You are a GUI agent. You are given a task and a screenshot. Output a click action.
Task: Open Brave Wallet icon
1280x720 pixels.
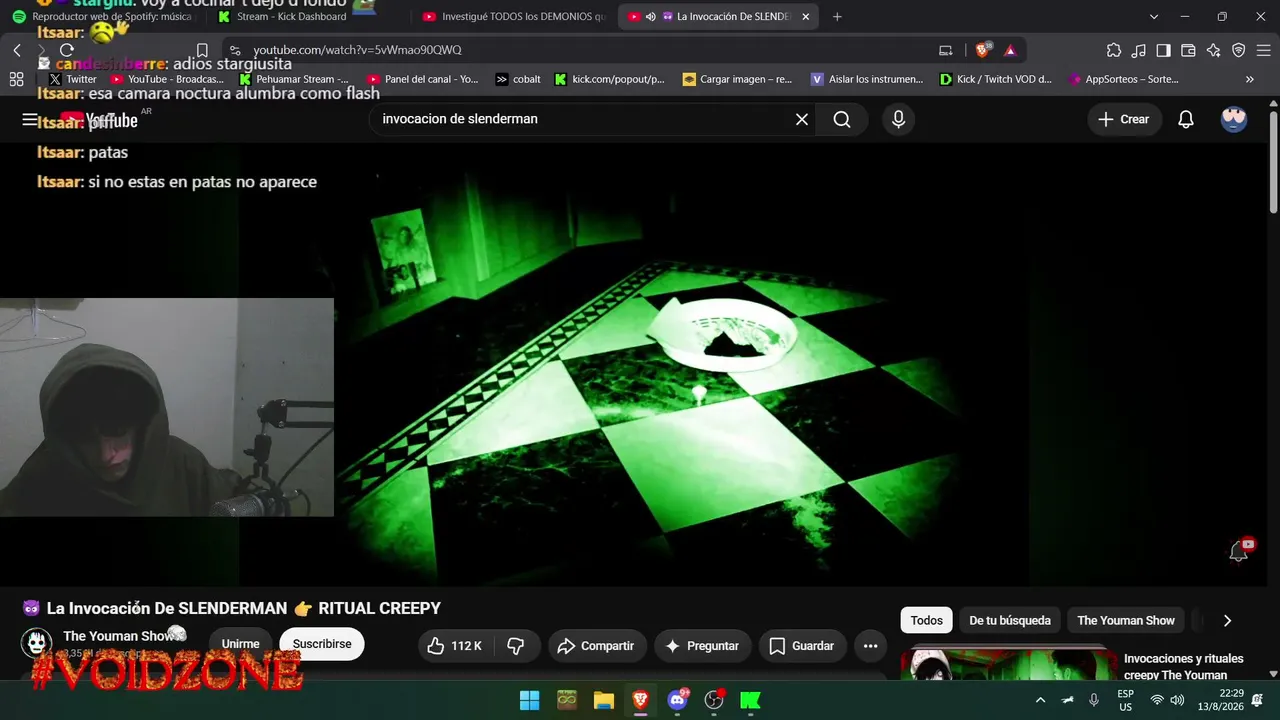pos(1189,50)
